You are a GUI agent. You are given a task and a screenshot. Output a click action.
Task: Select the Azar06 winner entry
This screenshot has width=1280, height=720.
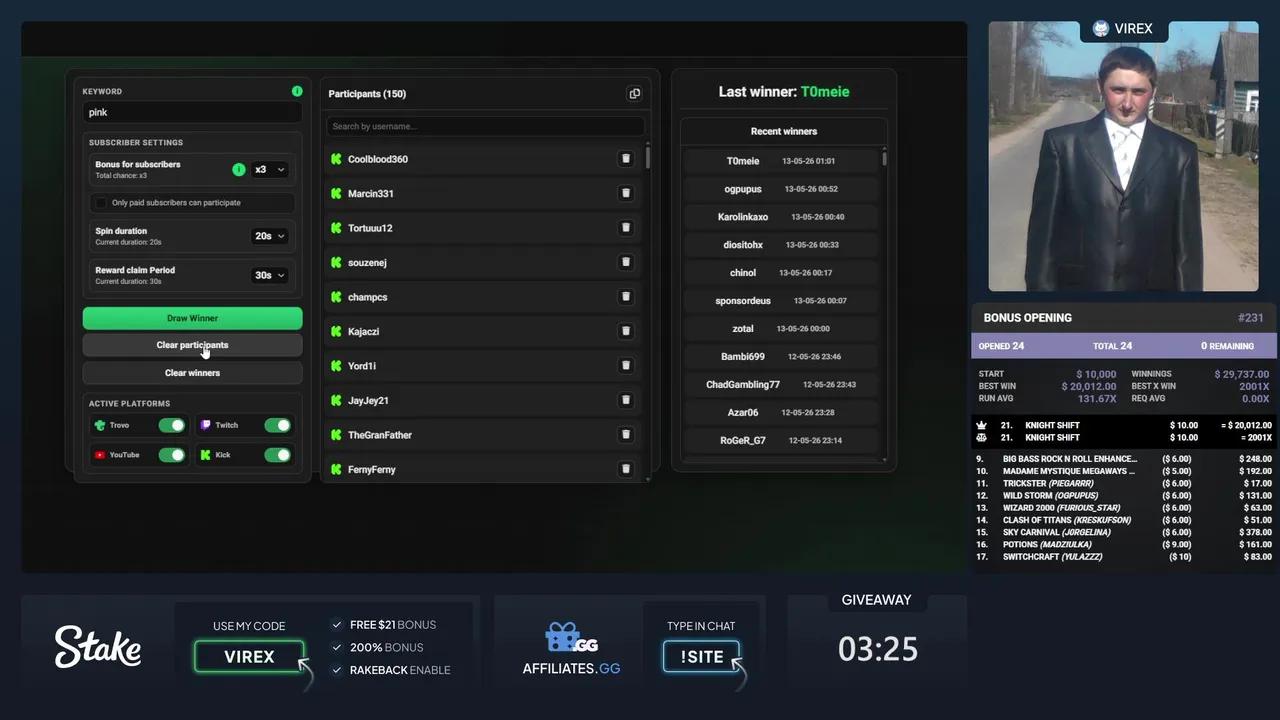[x=783, y=413]
